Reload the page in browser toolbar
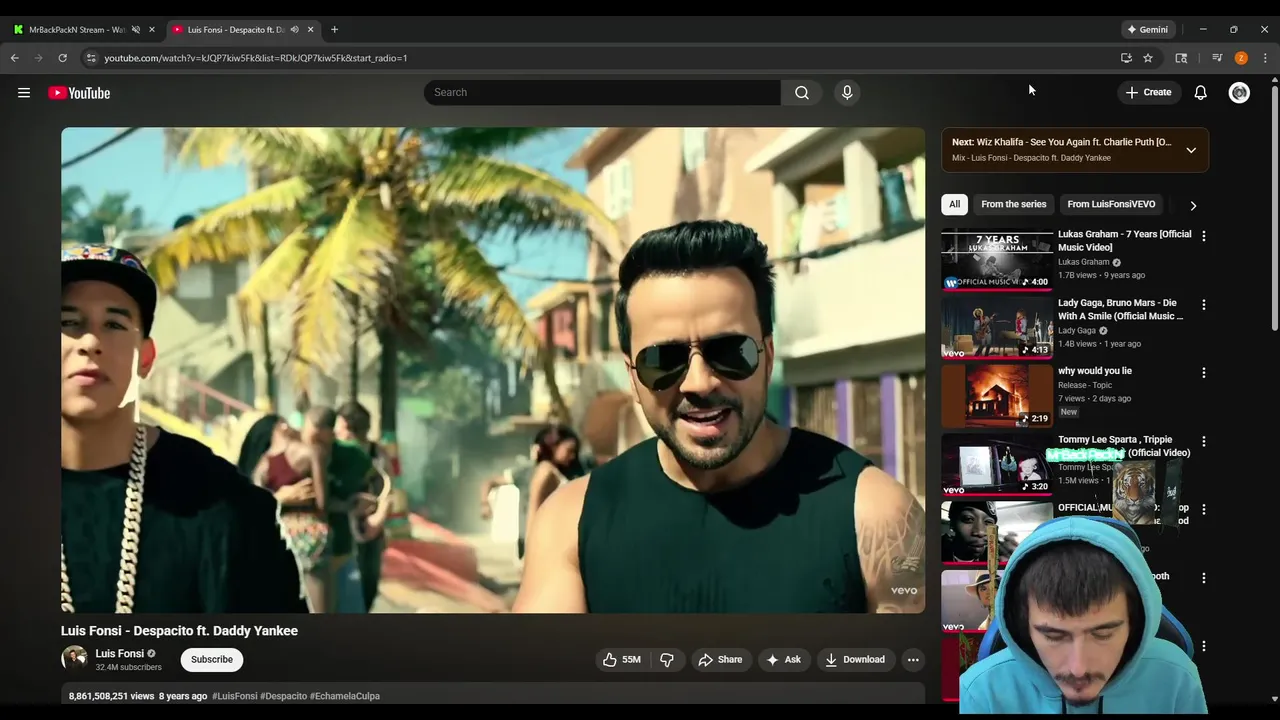The height and width of the screenshot is (720, 1280). pos(62,58)
